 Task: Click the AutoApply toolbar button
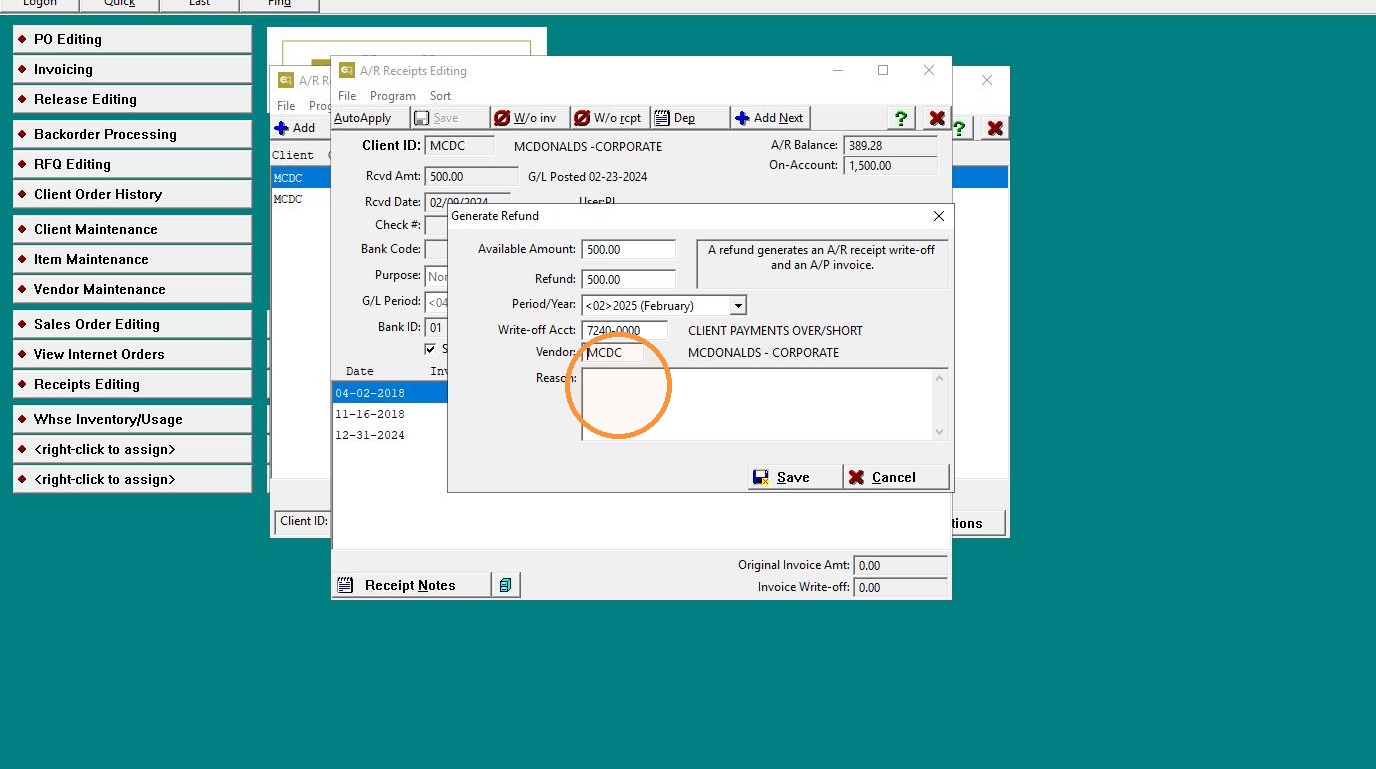(x=370, y=118)
